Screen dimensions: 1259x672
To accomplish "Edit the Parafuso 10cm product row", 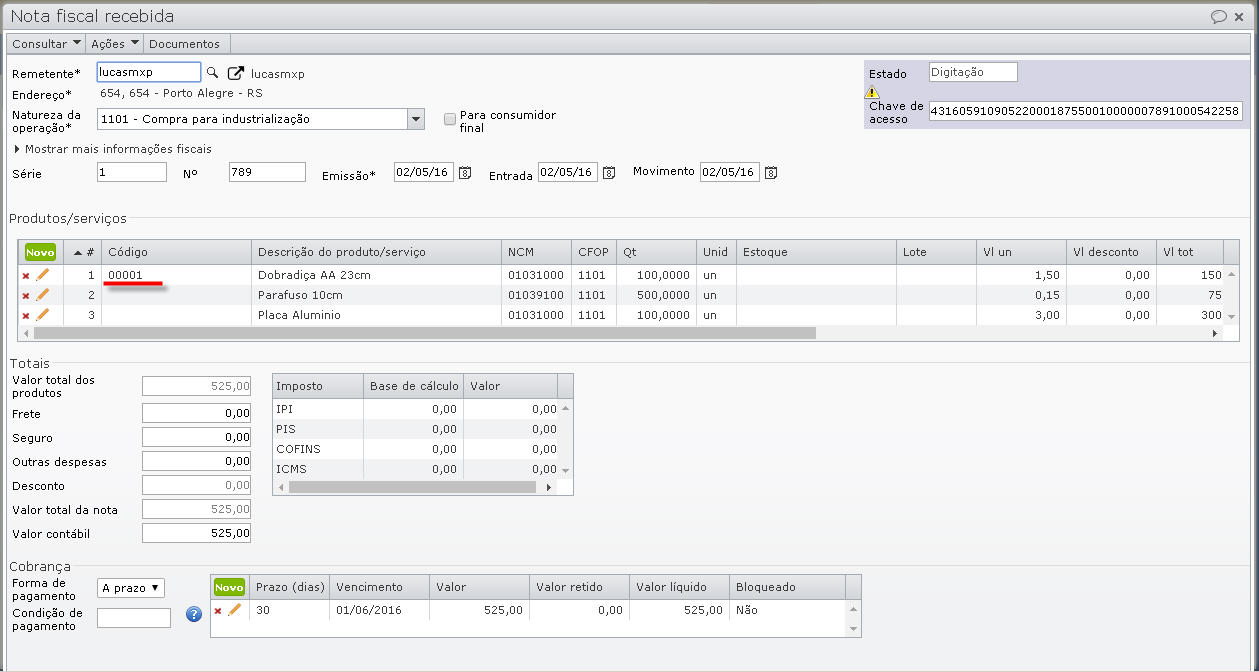I will coord(42,295).
